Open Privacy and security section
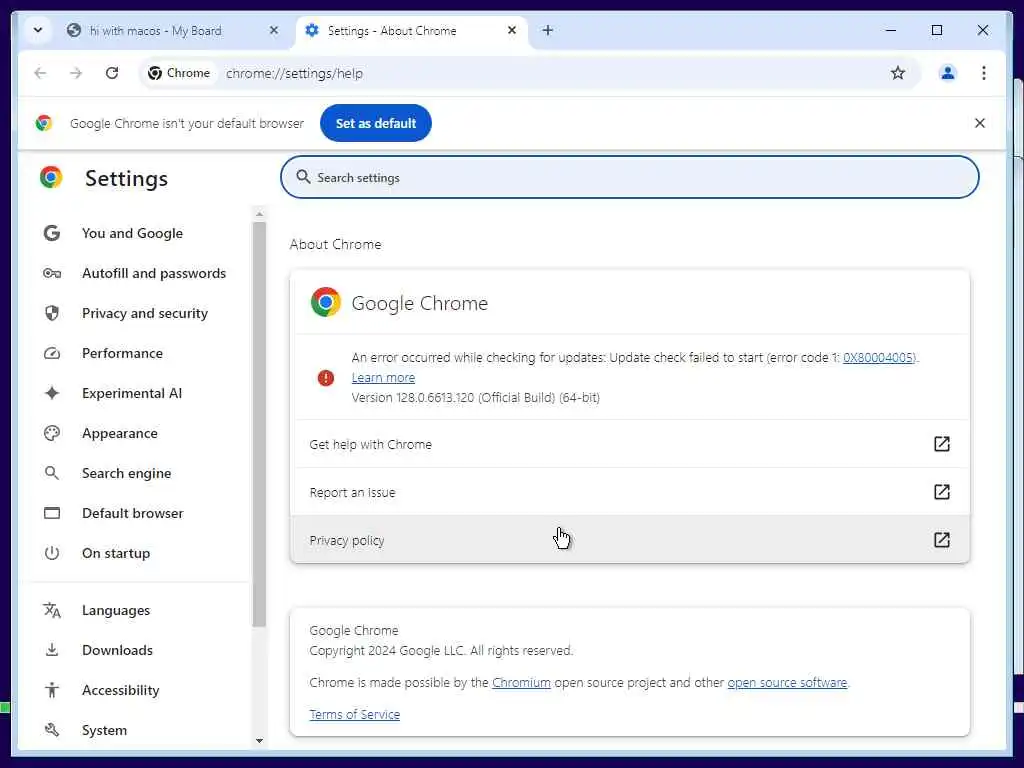 pos(144,313)
